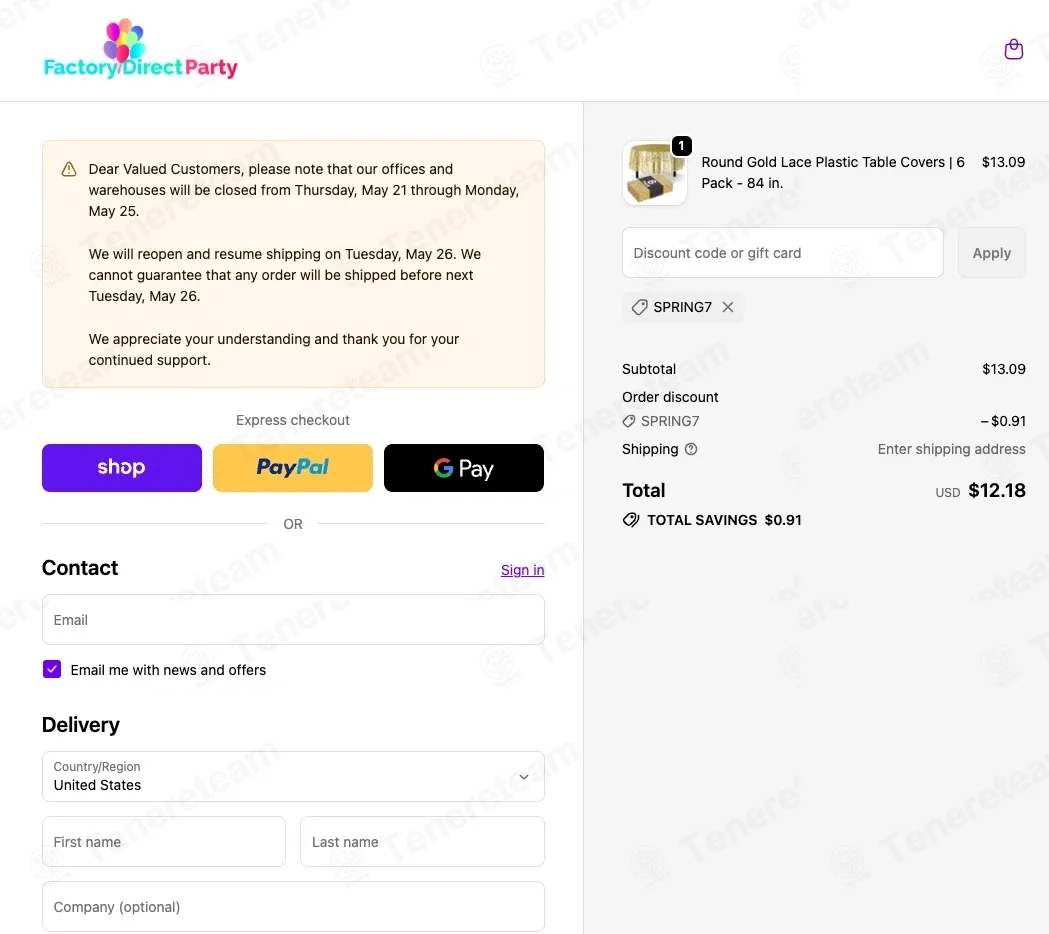This screenshot has height=934, width=1049.
Task: Select Google Pay express checkout
Action: coord(464,468)
